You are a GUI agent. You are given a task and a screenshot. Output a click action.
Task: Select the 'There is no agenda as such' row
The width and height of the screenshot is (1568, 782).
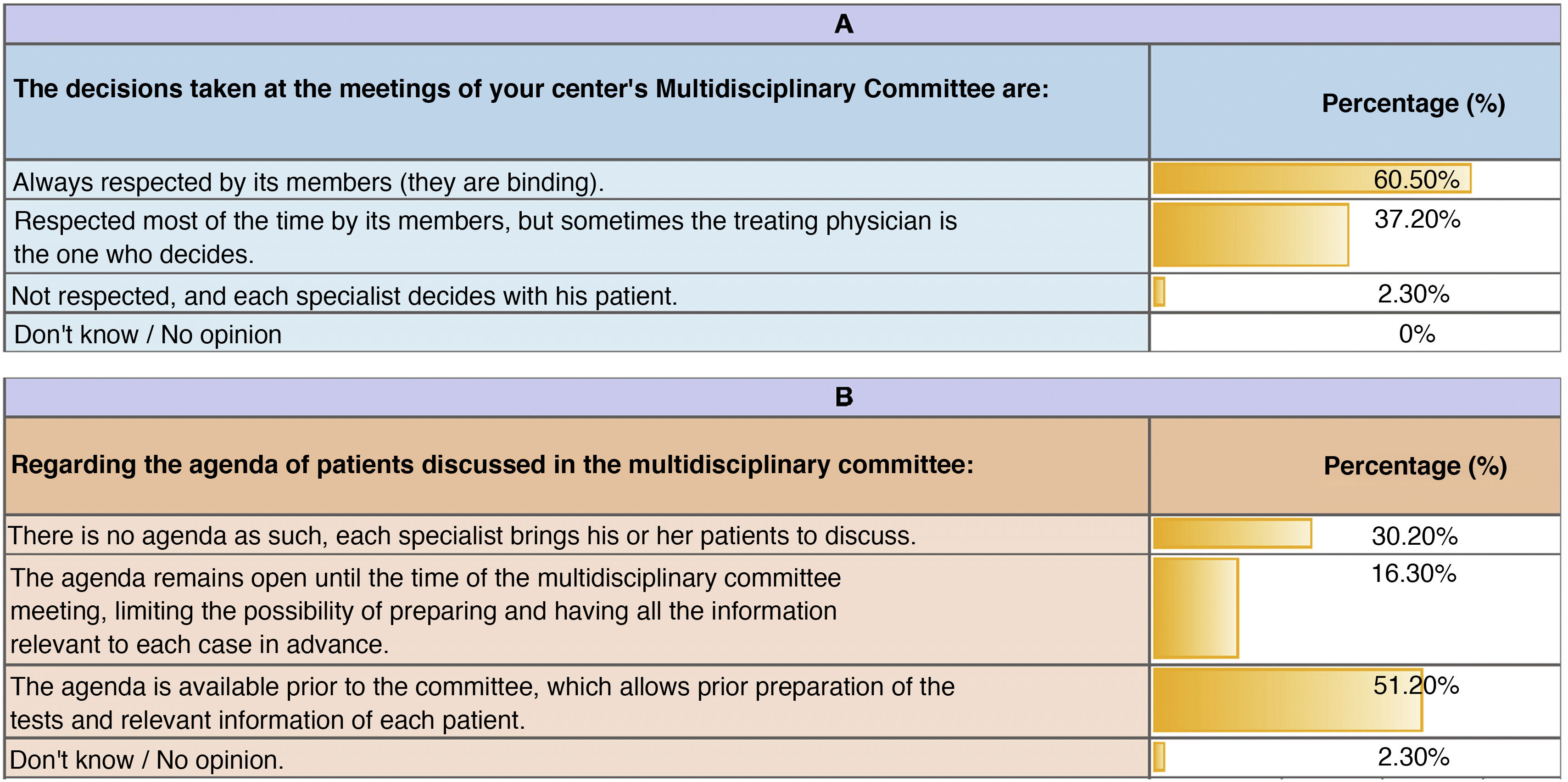[461, 536]
